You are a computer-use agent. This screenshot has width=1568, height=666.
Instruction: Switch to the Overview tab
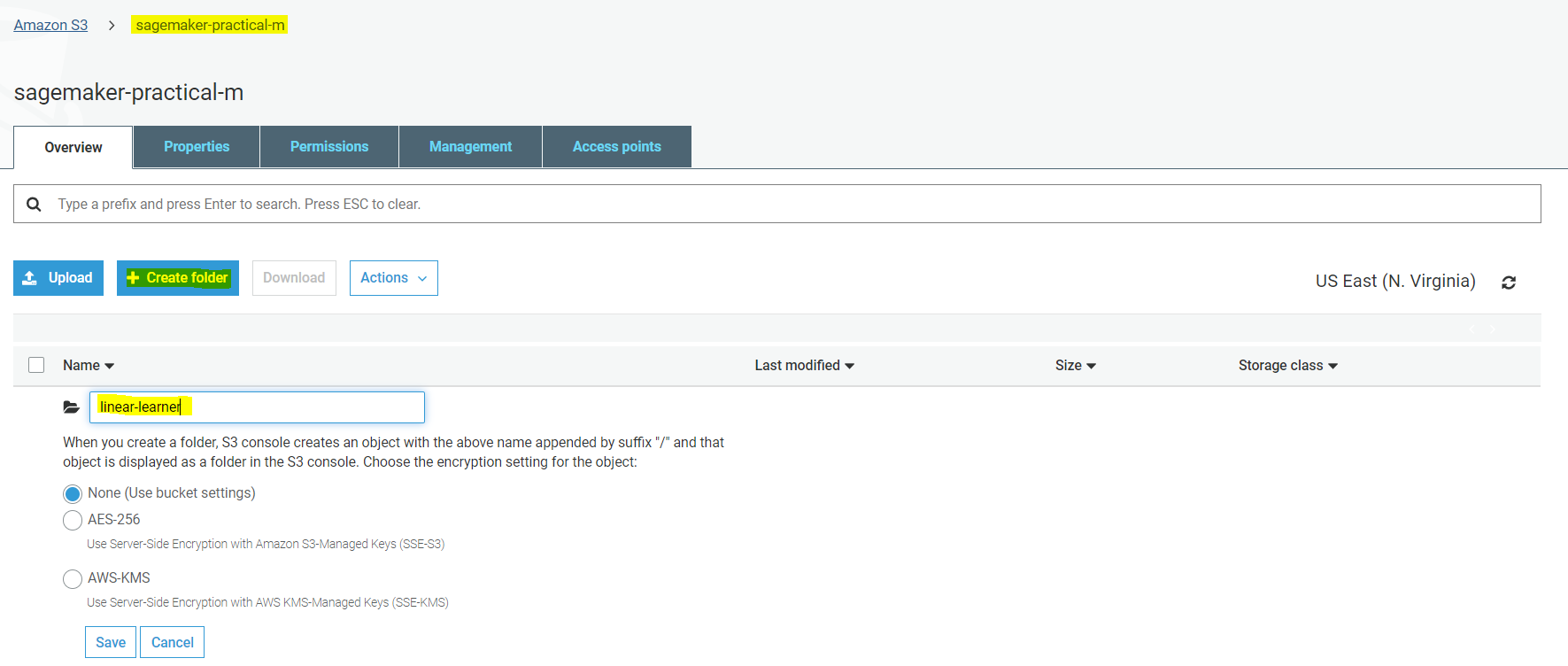pos(73,147)
